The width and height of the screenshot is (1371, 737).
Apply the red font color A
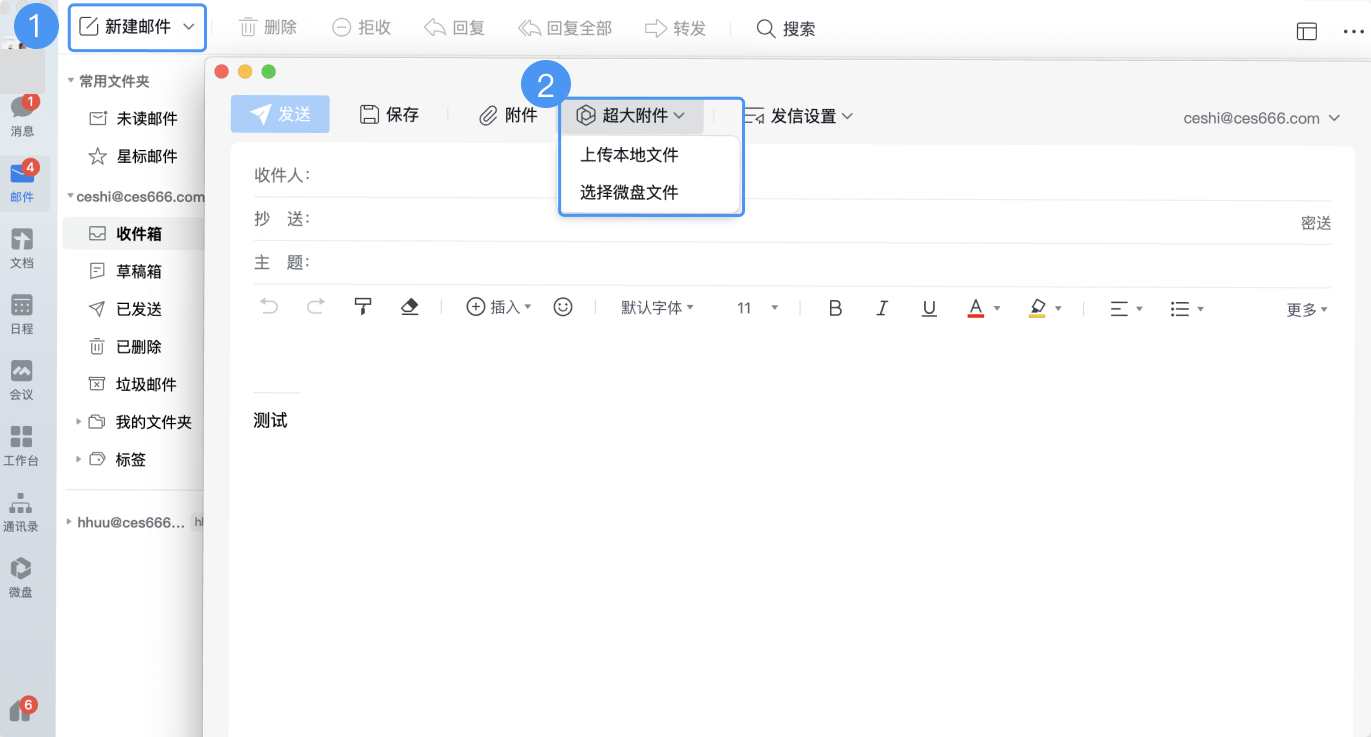point(976,308)
